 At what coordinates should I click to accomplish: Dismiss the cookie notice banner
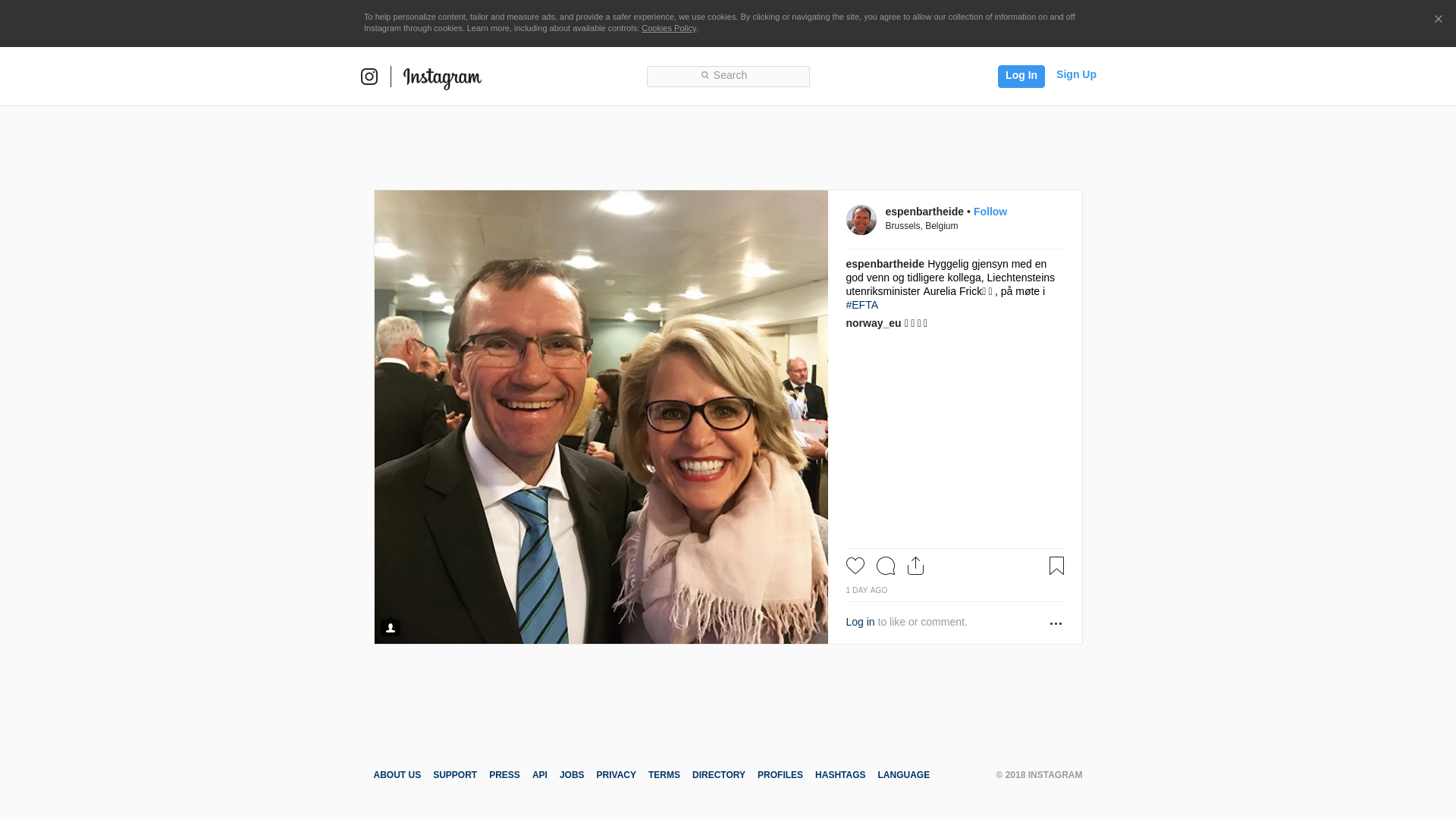click(1438, 19)
